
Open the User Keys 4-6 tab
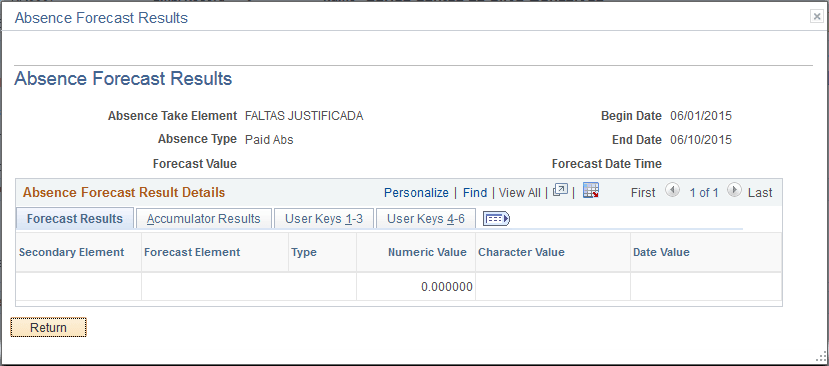pos(426,218)
